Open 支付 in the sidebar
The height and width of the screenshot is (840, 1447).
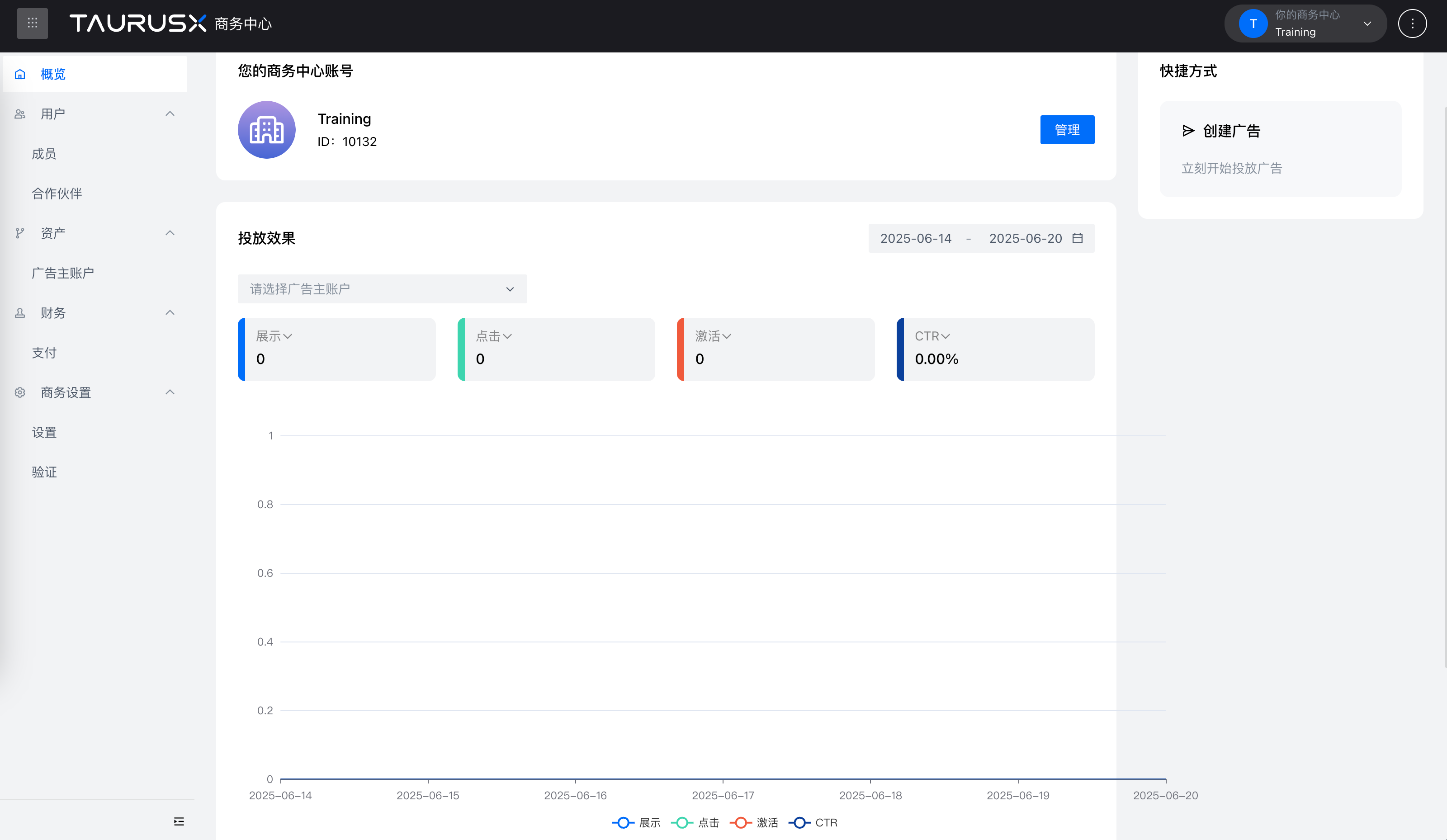pyautogui.click(x=44, y=353)
